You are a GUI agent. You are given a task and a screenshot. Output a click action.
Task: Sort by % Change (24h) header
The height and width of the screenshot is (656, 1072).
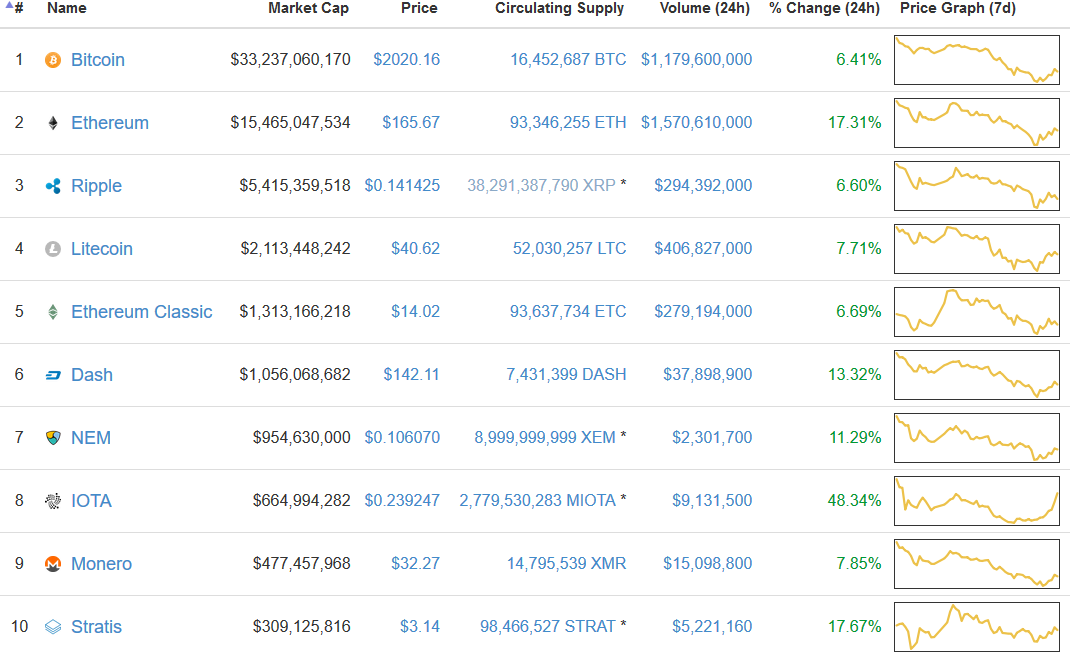pos(824,8)
